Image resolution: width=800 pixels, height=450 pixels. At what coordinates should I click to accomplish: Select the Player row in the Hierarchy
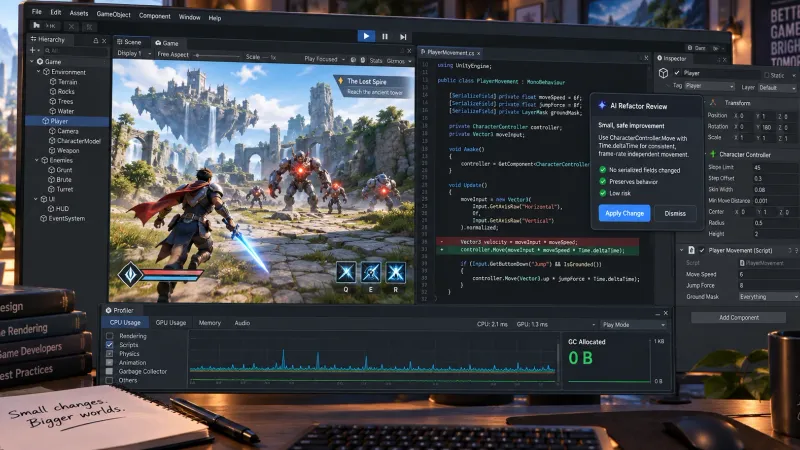pyautogui.click(x=67, y=121)
